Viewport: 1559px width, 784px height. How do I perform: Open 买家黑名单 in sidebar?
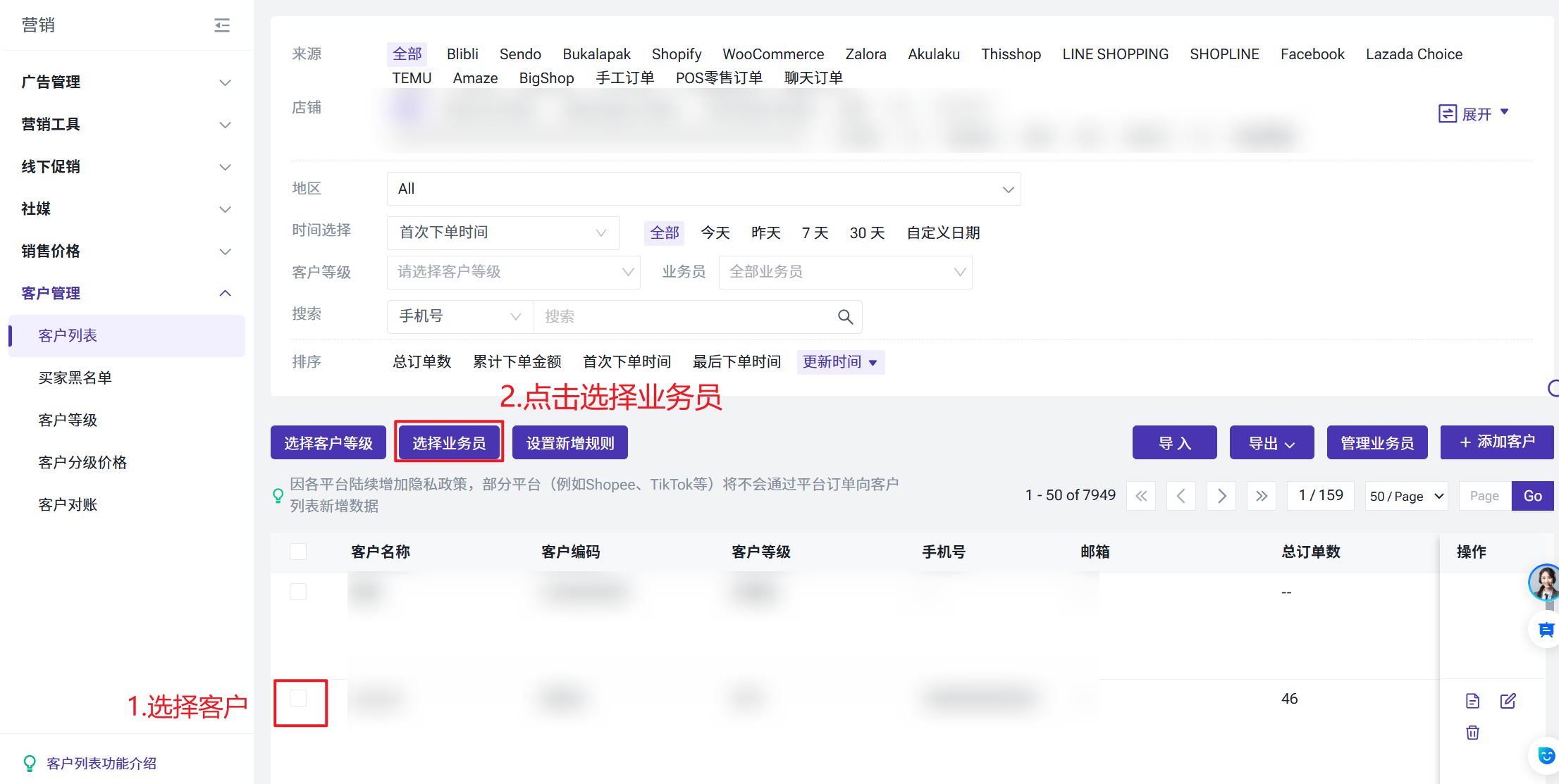pyautogui.click(x=75, y=378)
